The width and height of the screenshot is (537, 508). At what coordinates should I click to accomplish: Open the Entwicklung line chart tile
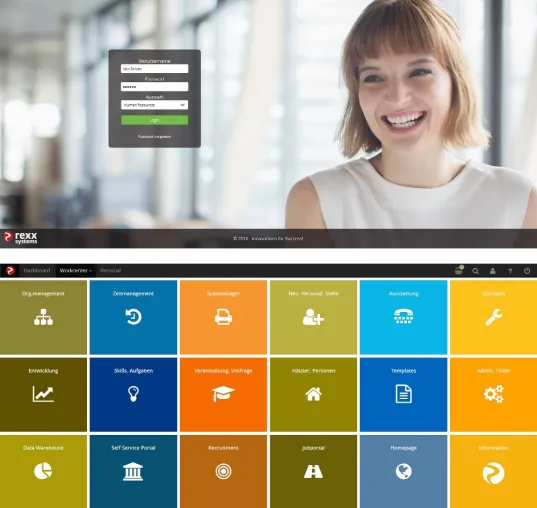[x=43, y=395]
